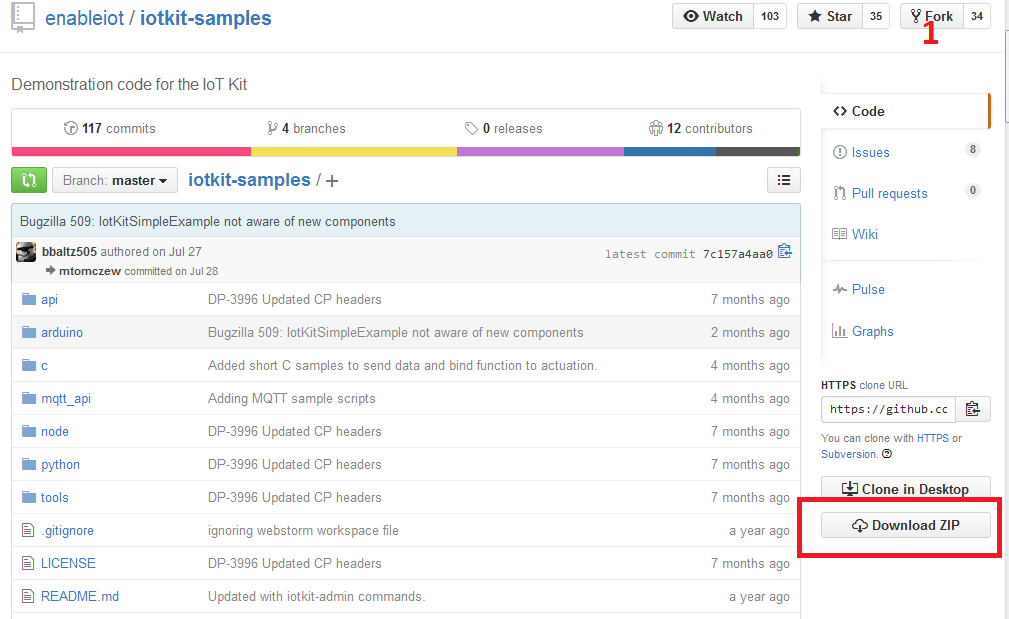Open iotkit-samples repository title link
The height and width of the screenshot is (619, 1009).
click(206, 18)
